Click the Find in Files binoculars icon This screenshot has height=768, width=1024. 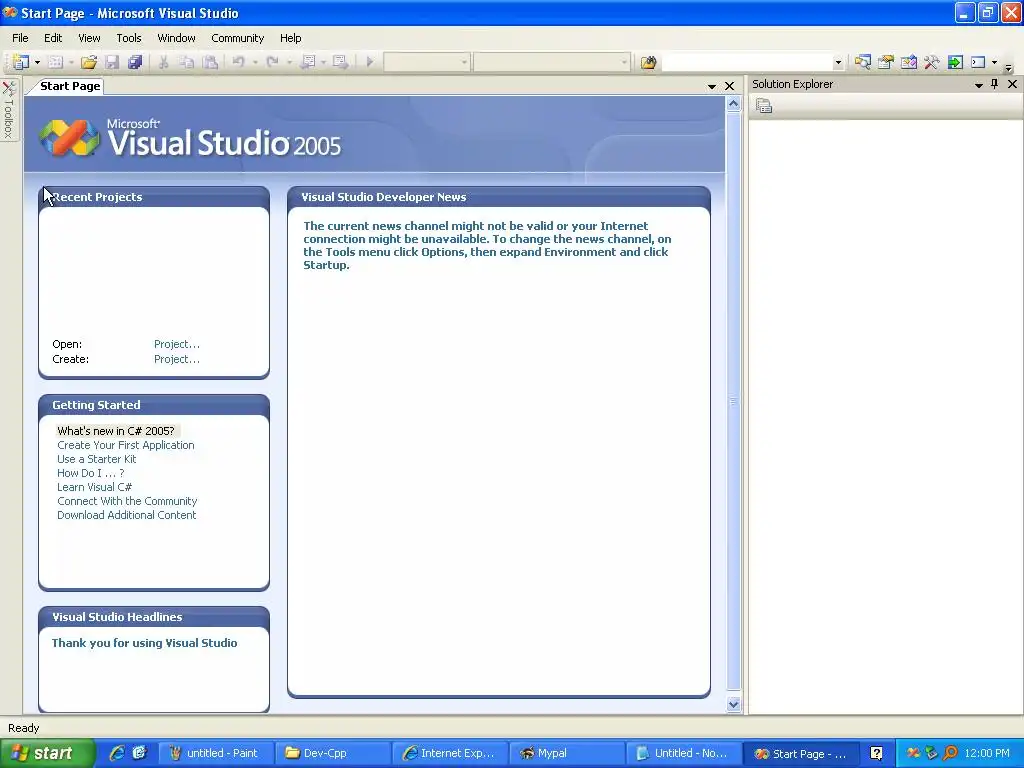[x=648, y=62]
